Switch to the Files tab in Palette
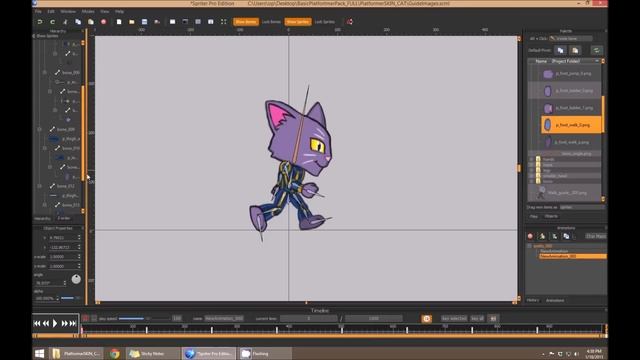 click(533, 216)
